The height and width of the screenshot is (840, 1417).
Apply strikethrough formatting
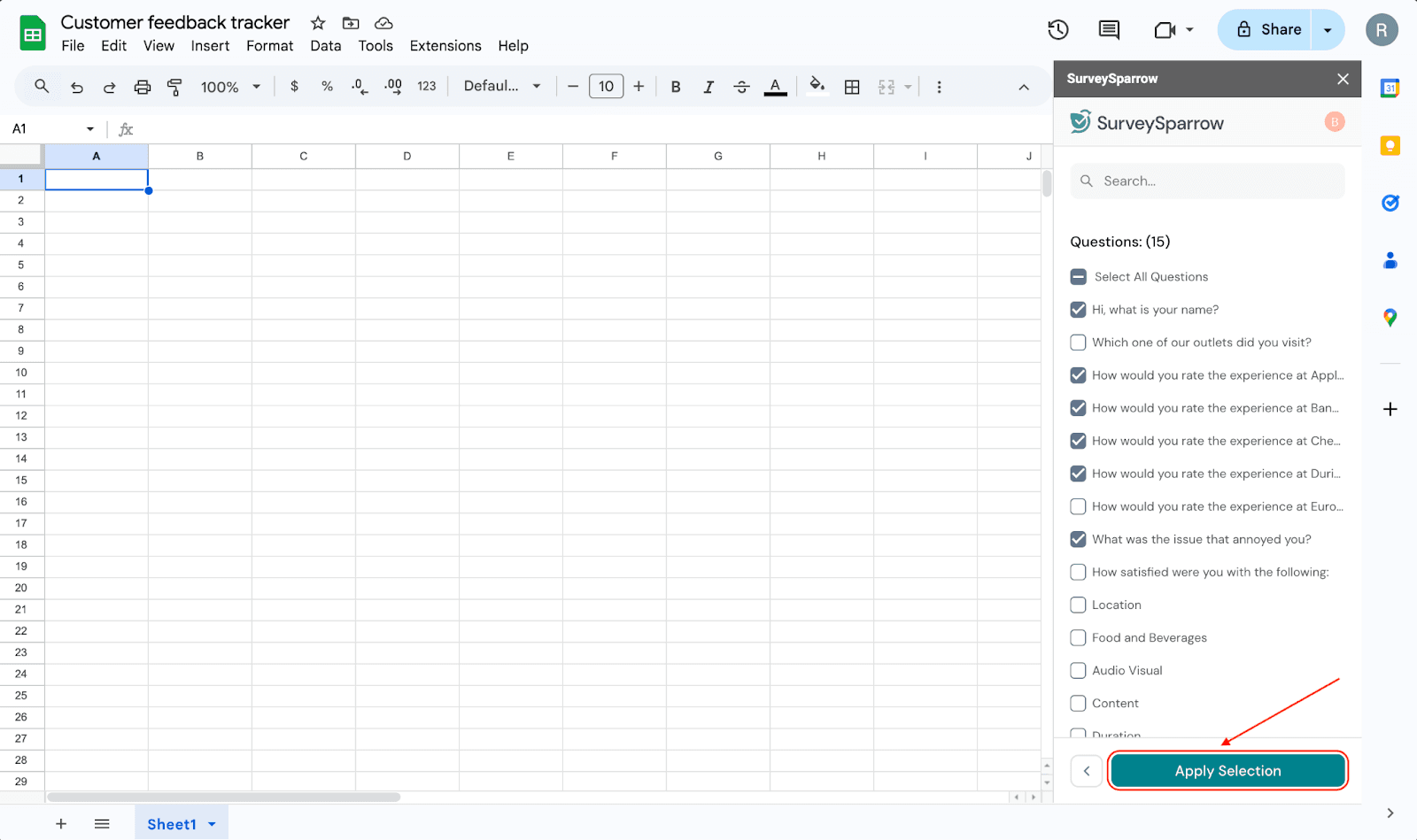tap(741, 87)
